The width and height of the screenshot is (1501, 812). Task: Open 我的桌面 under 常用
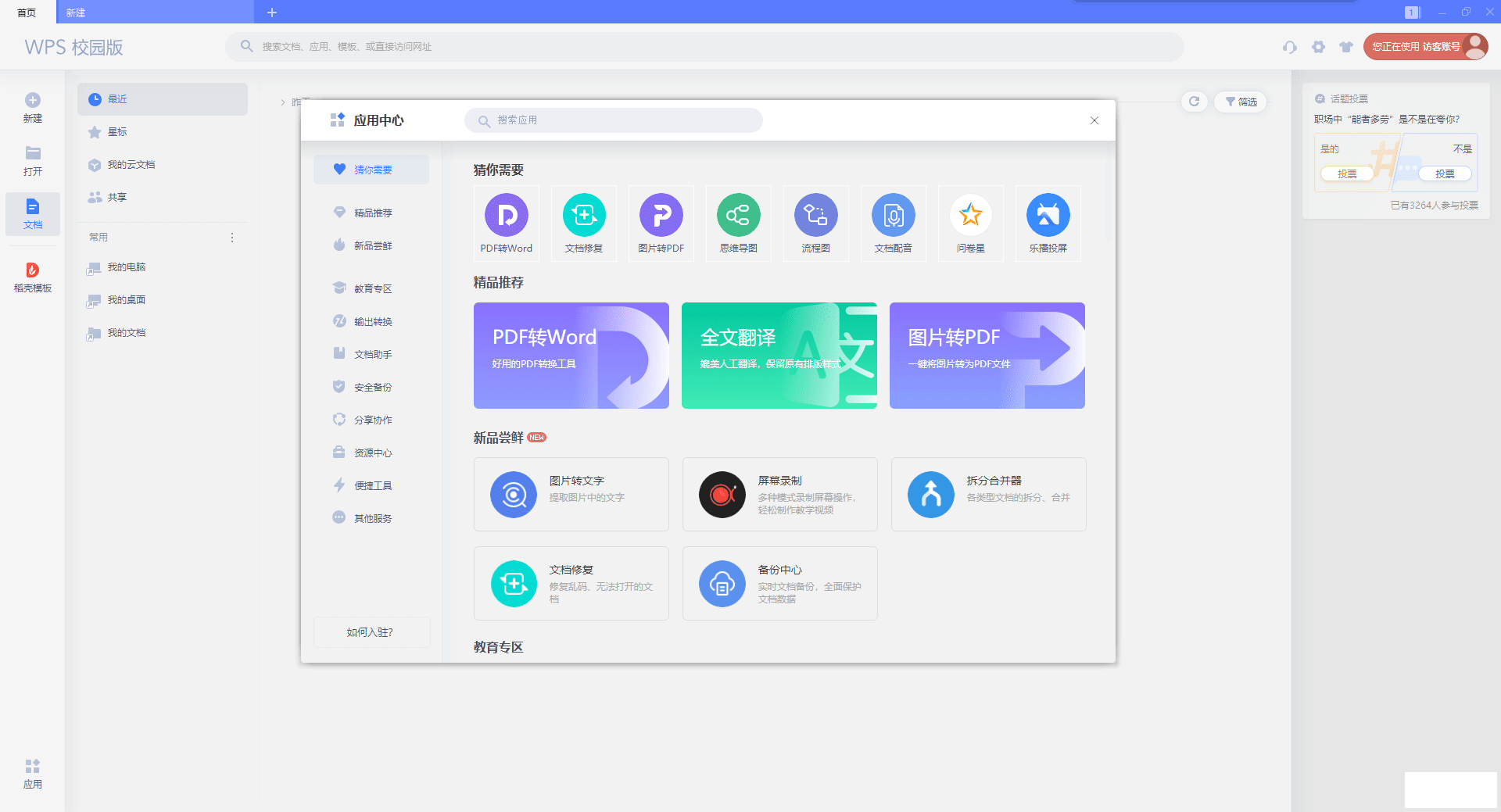click(163, 300)
